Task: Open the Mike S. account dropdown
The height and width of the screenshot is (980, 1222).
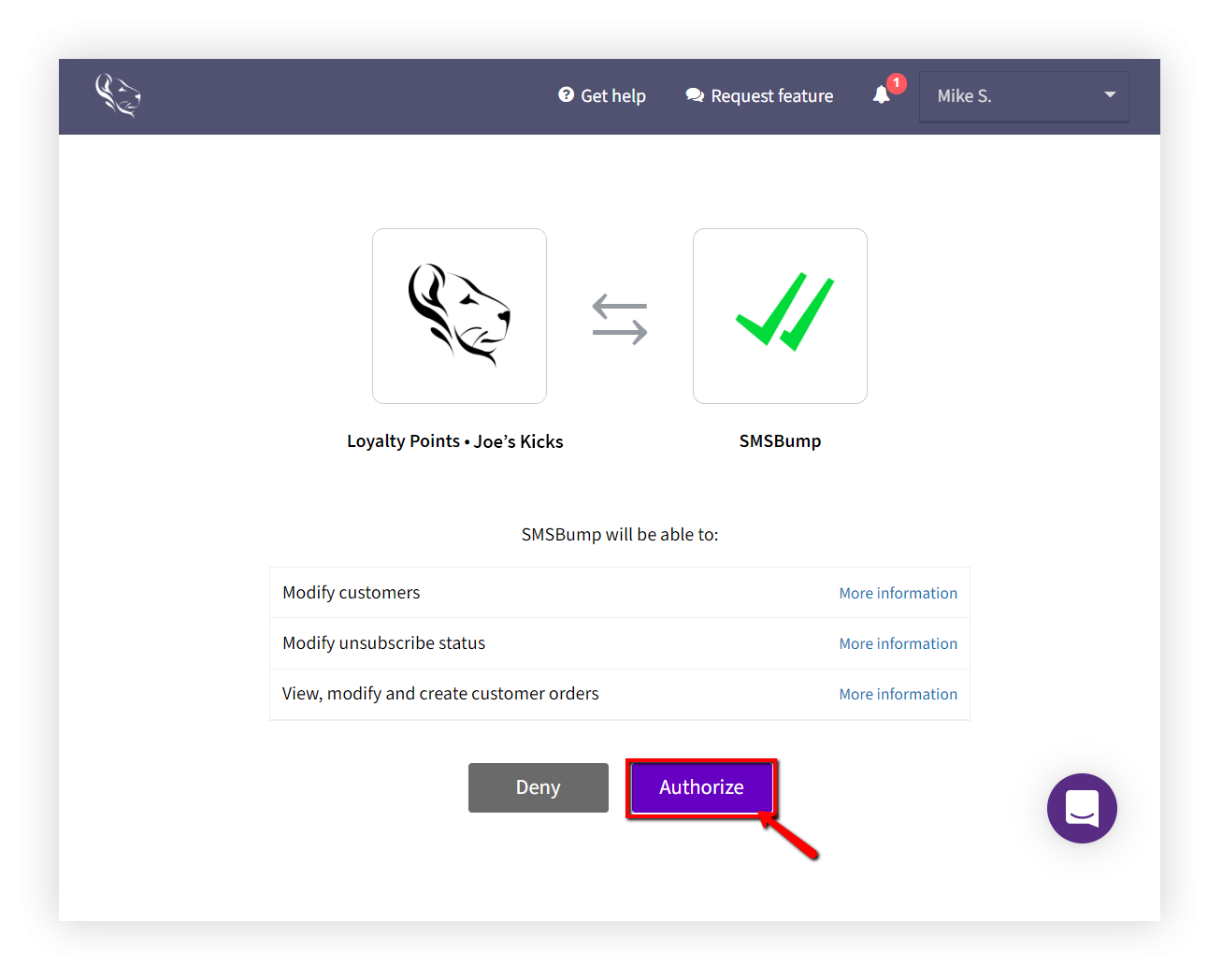Action: [1024, 96]
